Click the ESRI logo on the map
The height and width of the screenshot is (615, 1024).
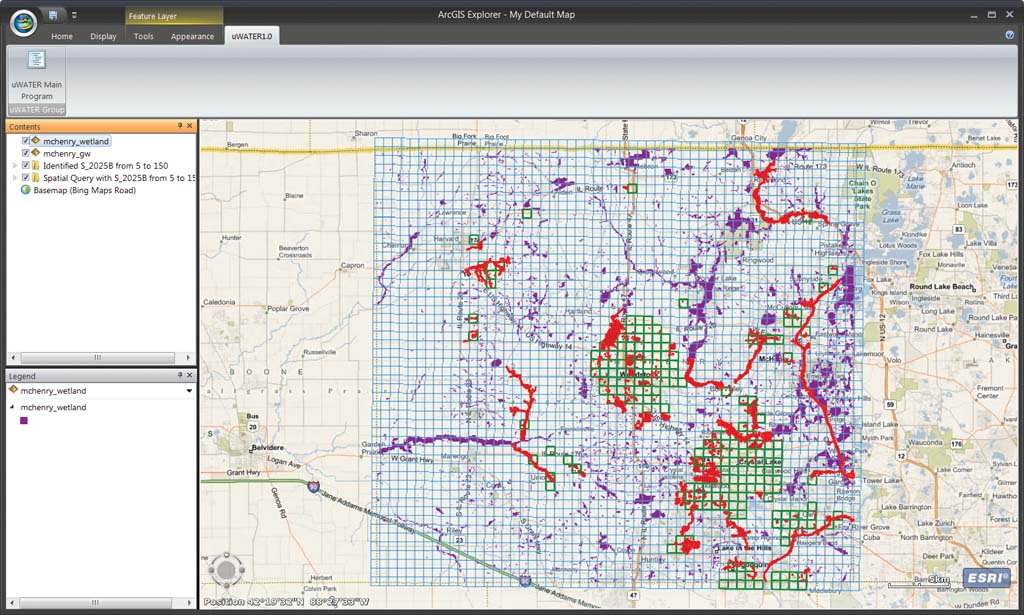(x=986, y=578)
